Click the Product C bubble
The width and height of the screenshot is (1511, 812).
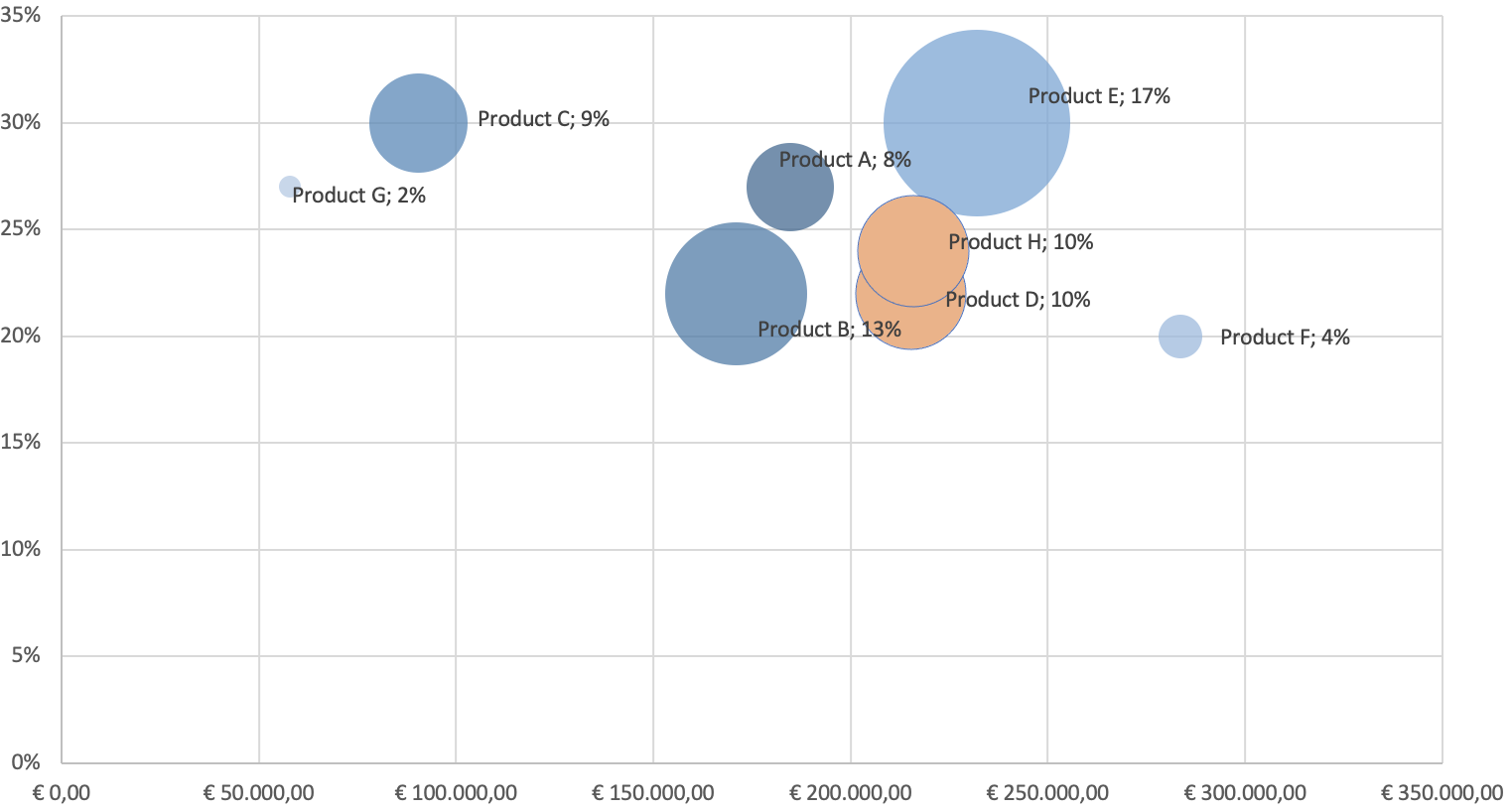tap(418, 123)
